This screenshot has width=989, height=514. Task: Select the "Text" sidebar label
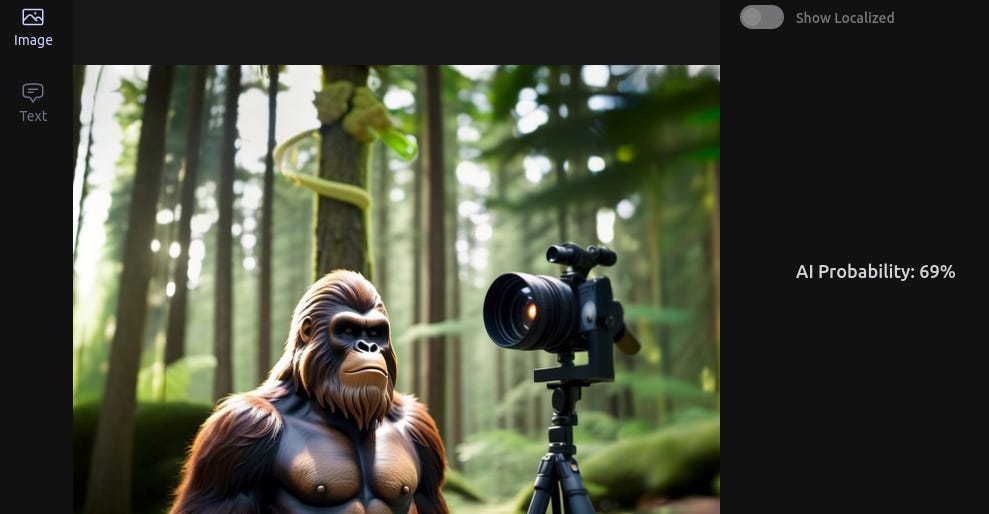[x=33, y=116]
